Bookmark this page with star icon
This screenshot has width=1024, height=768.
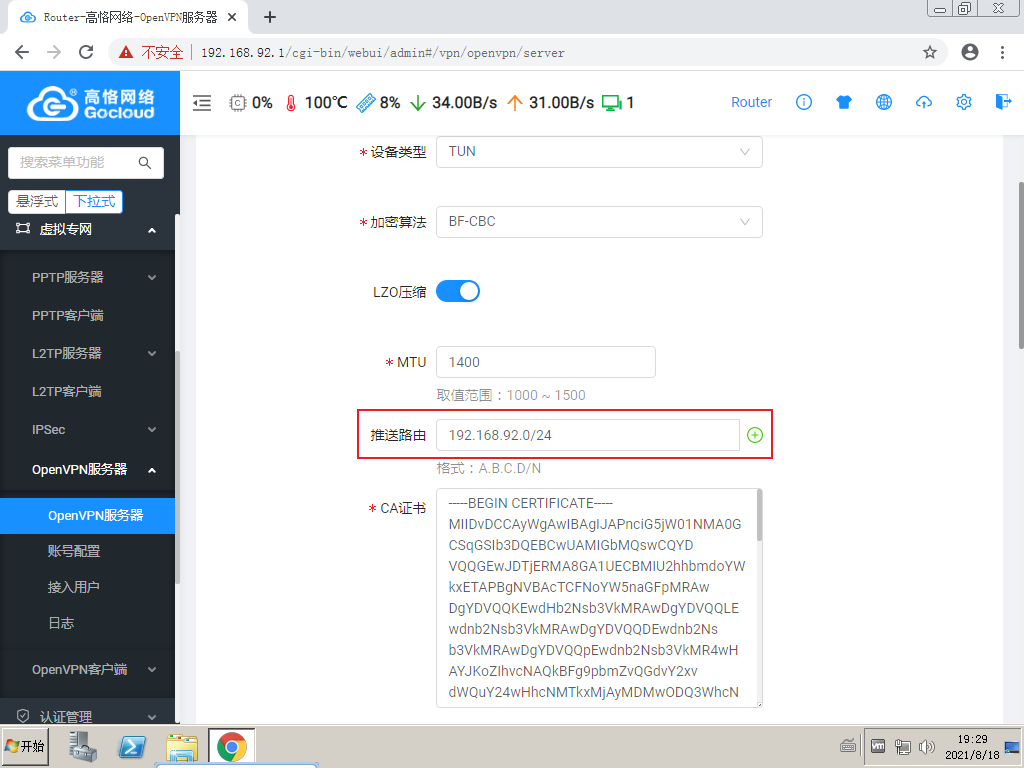point(930,52)
